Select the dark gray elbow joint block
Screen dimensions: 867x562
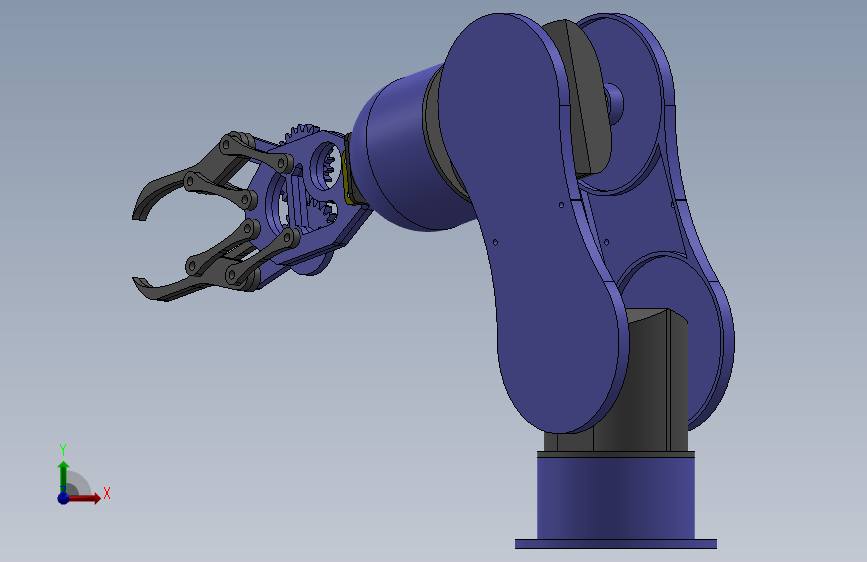(x=589, y=100)
